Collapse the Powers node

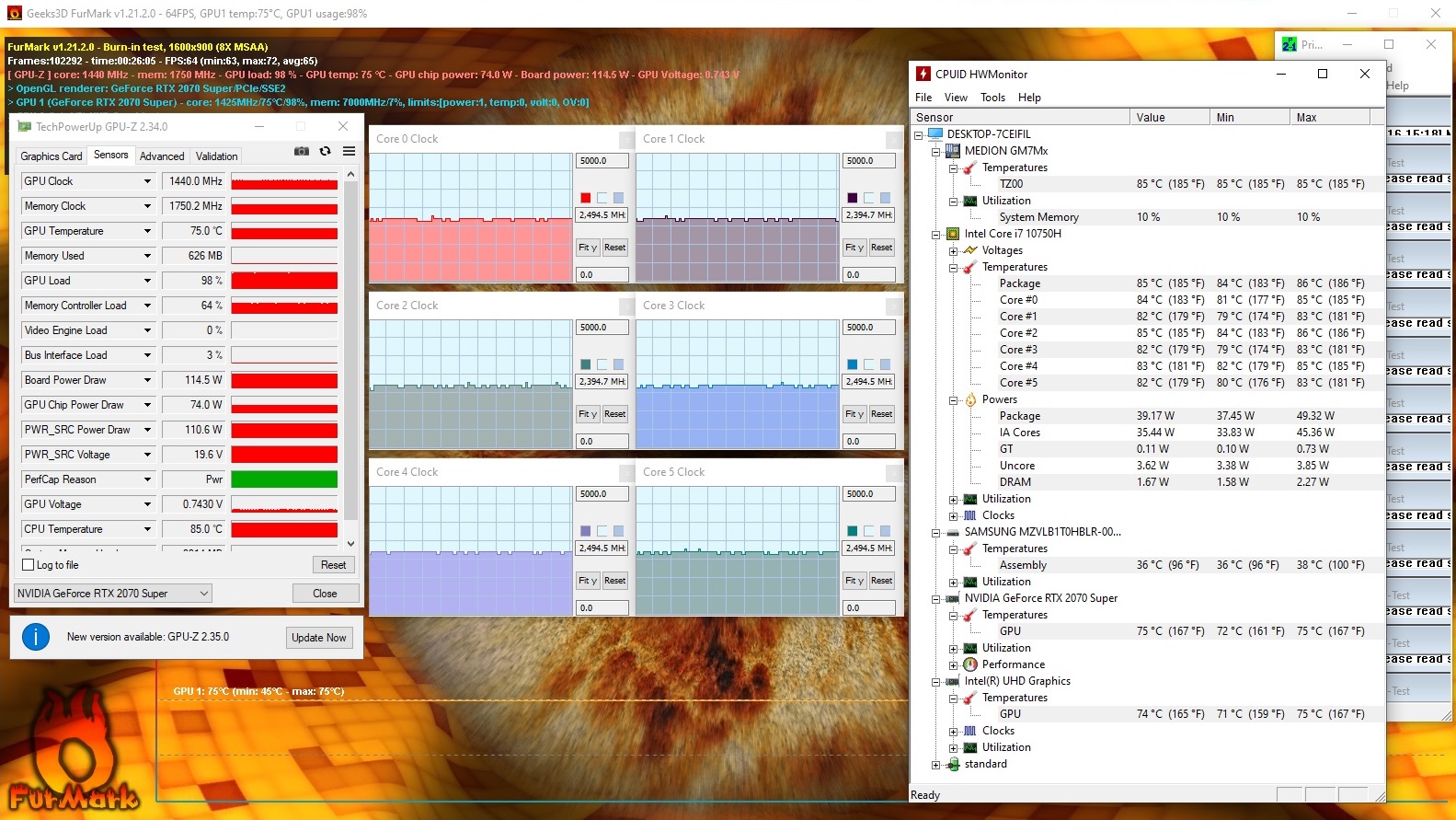953,399
